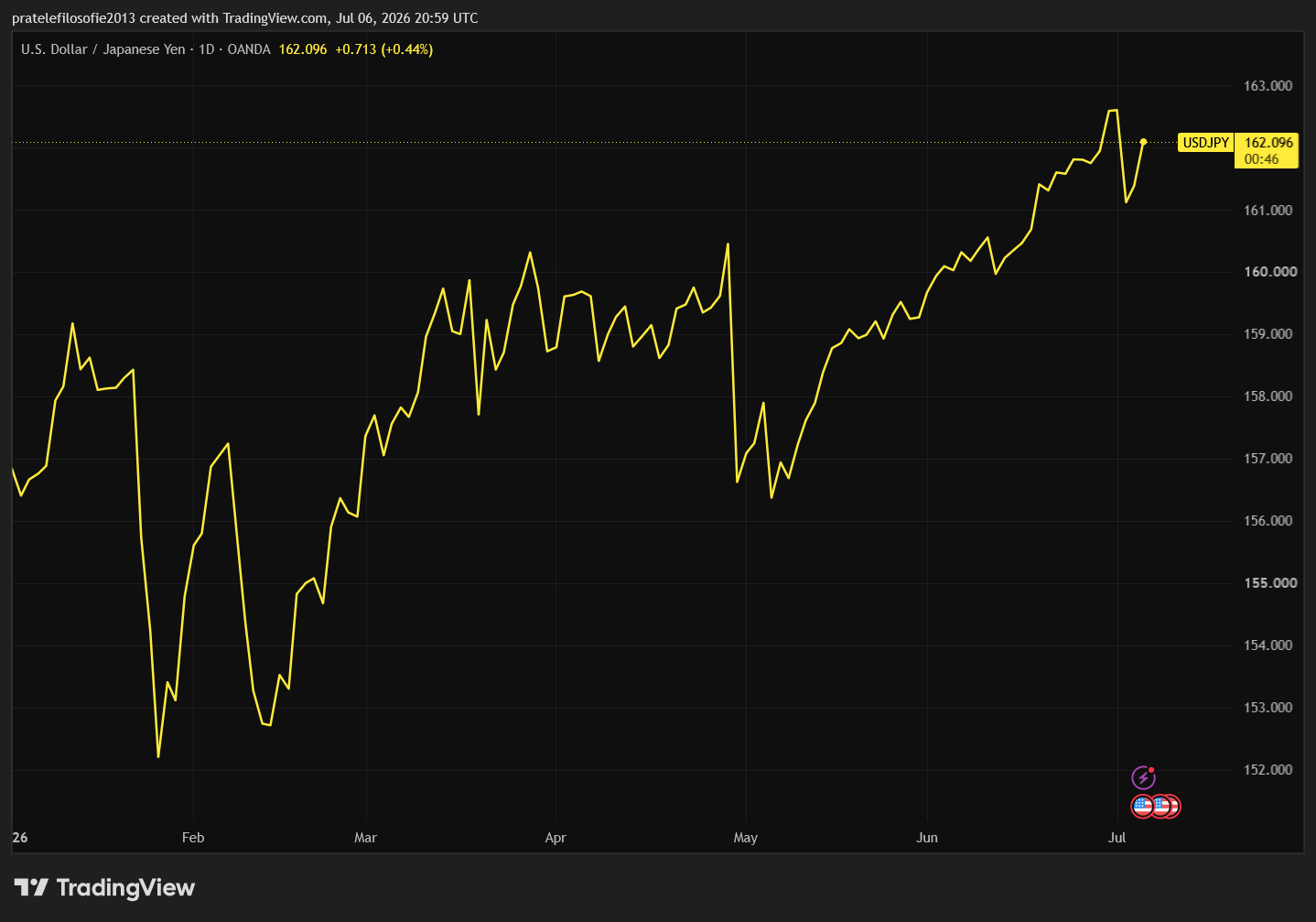Click the last price dot on the line
Screen dimensions: 1316x922
pos(1143,142)
